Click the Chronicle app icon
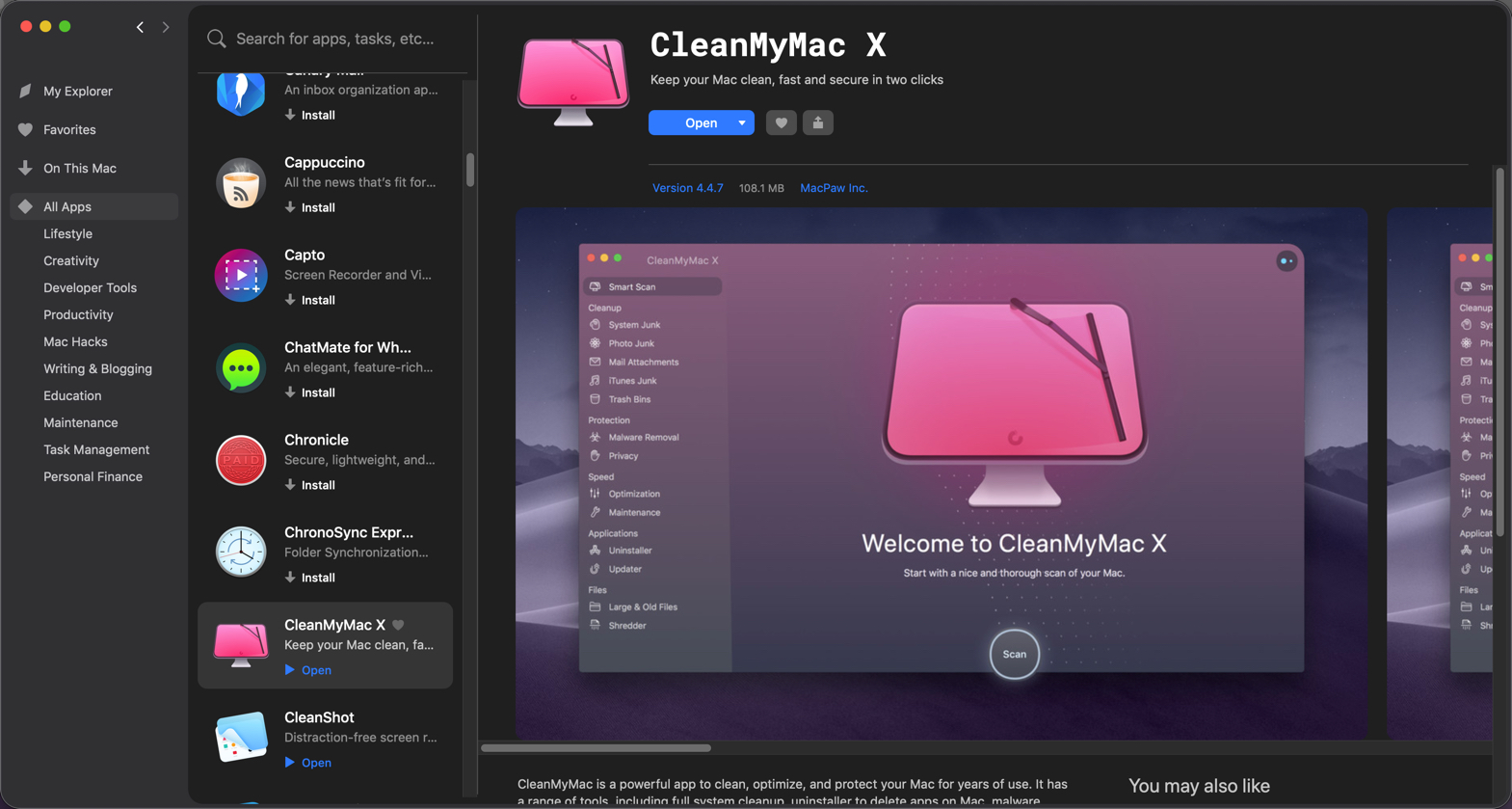The image size is (1512, 809). [241, 461]
